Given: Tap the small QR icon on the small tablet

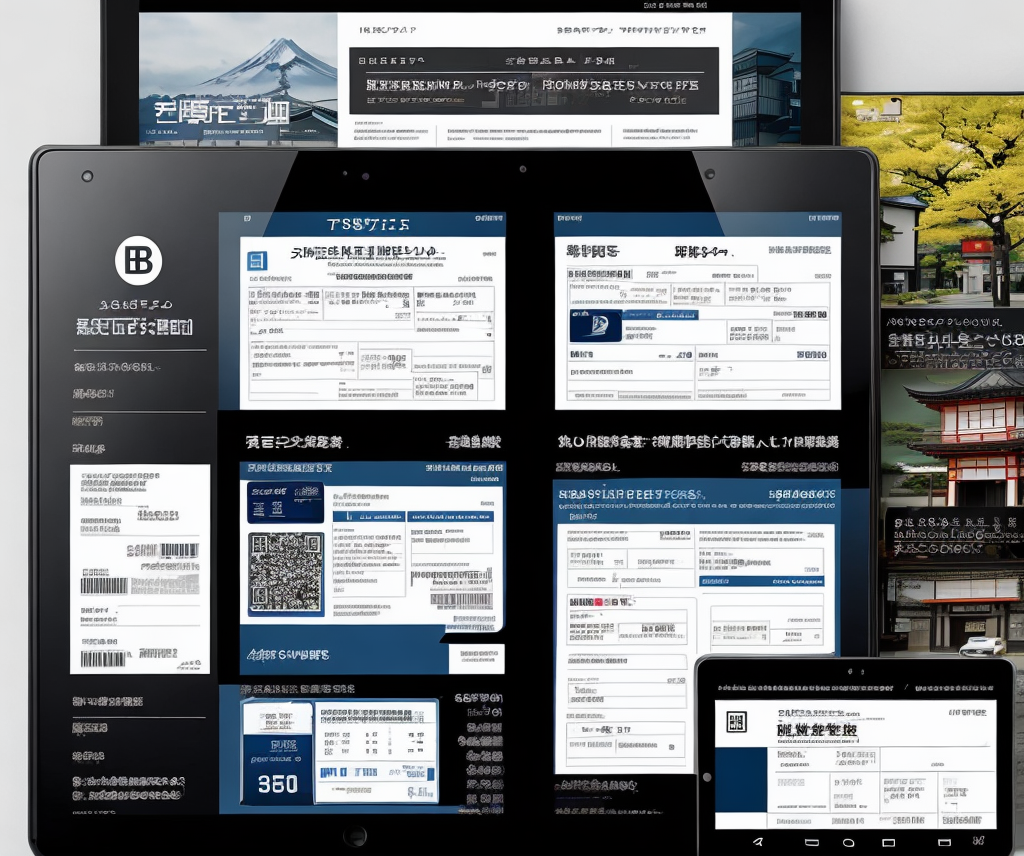Looking at the screenshot, I should pos(737,722).
